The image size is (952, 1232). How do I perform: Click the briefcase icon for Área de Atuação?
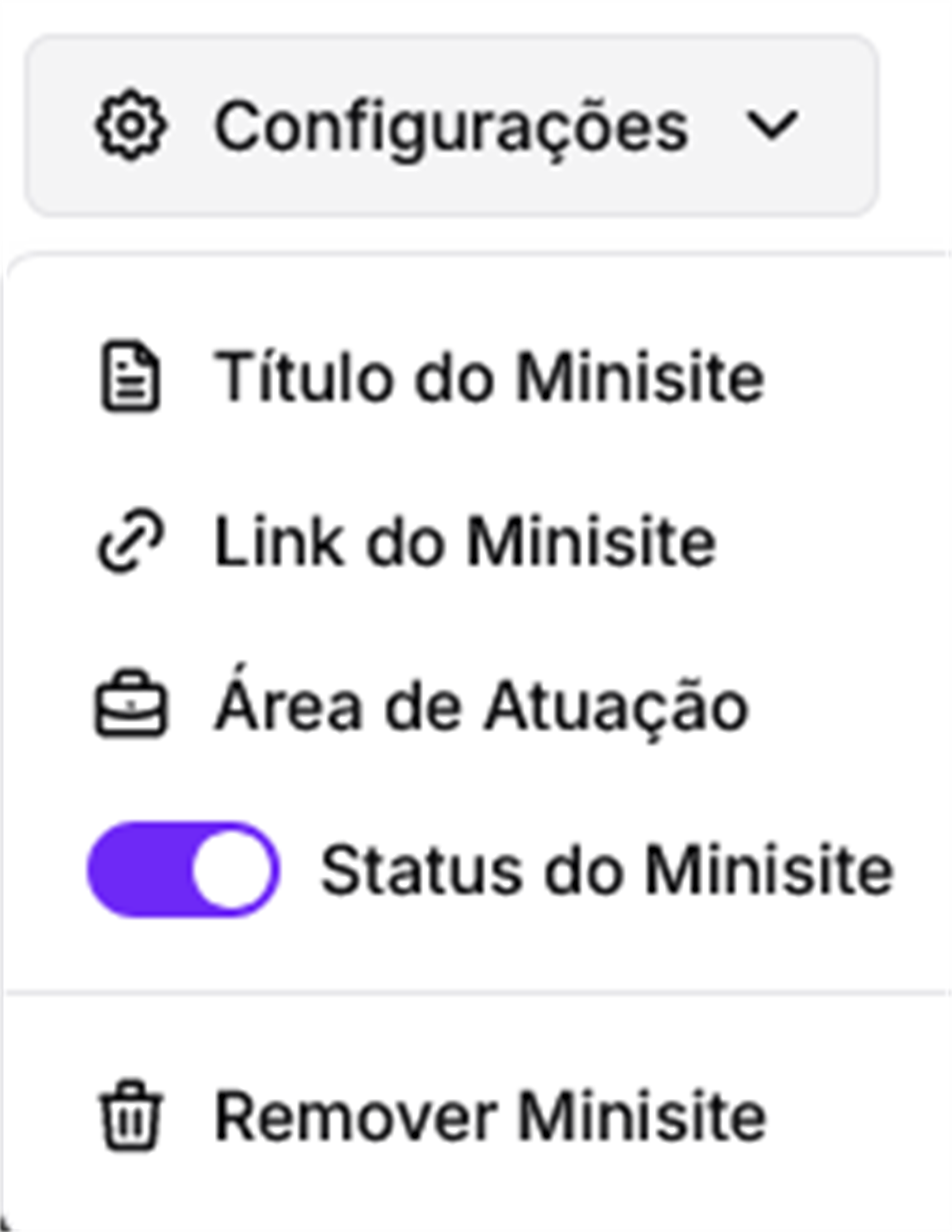[131, 704]
